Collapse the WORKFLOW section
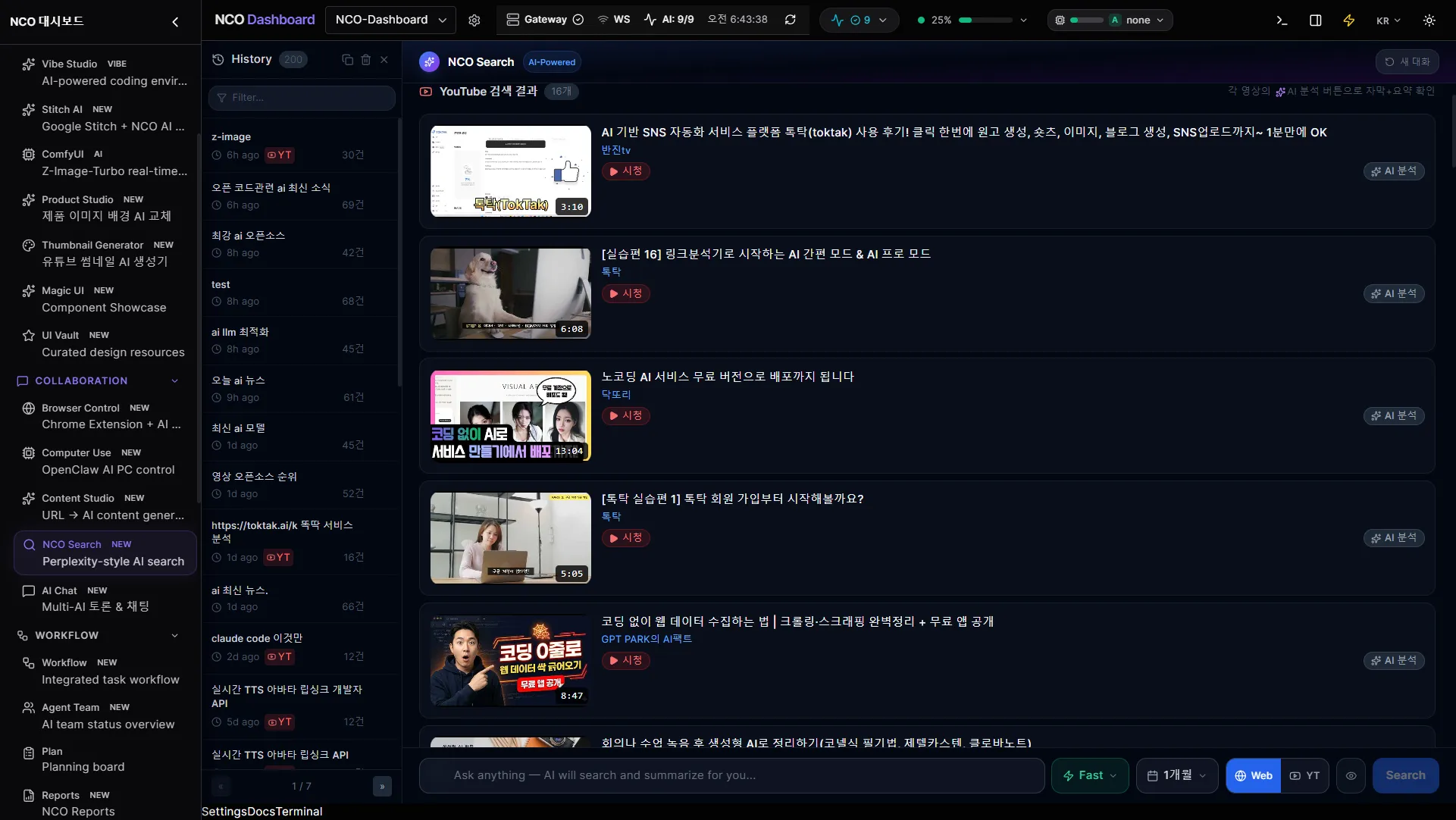The height and width of the screenshot is (820, 1456). (175, 636)
